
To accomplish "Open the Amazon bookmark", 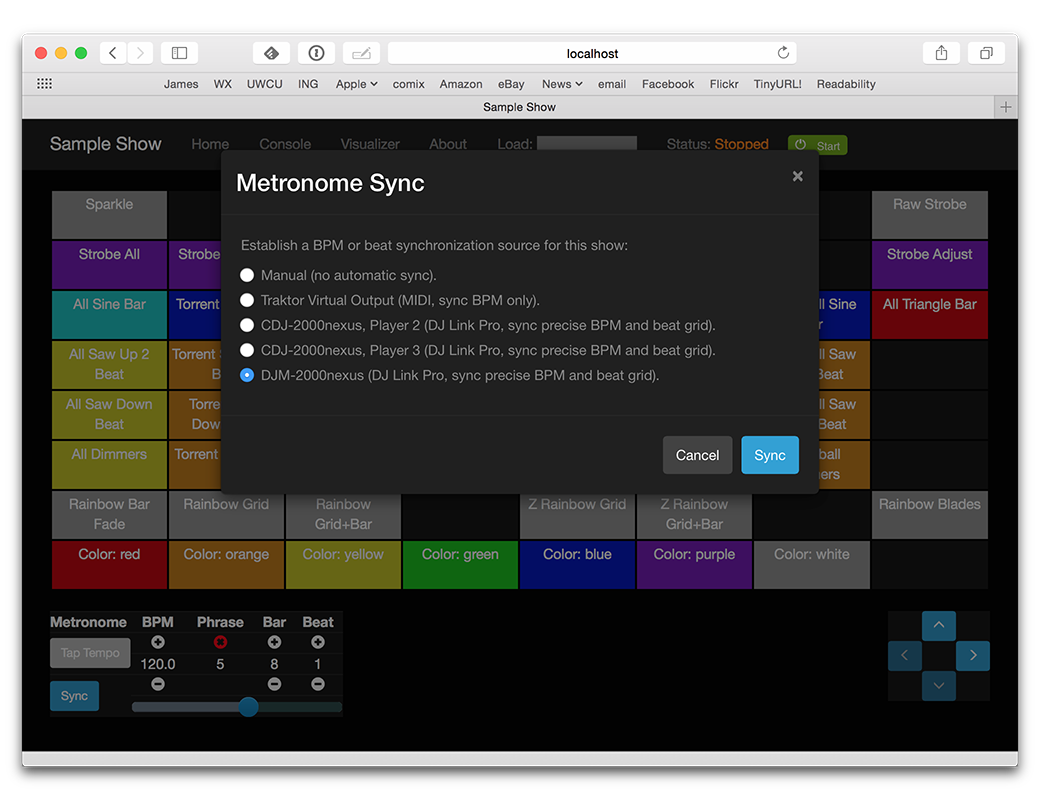I will 461,84.
